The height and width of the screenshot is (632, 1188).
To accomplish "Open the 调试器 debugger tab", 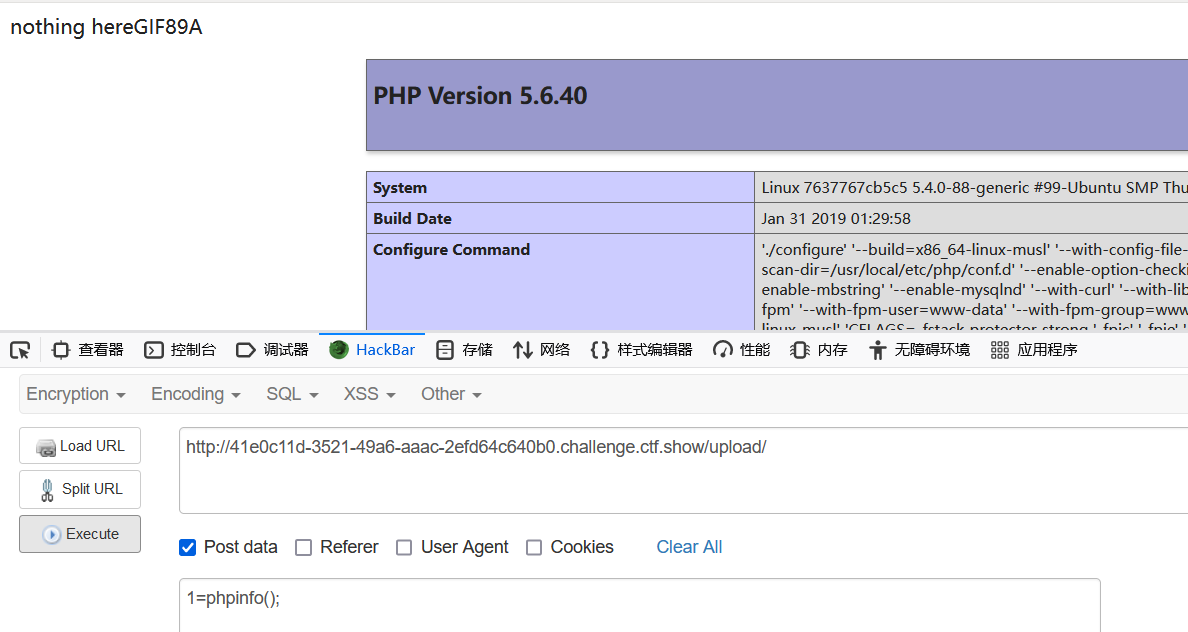I will click(x=272, y=350).
